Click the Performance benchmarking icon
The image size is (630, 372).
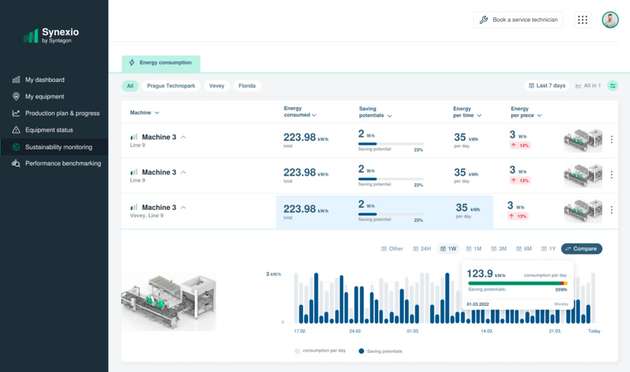tap(16, 164)
